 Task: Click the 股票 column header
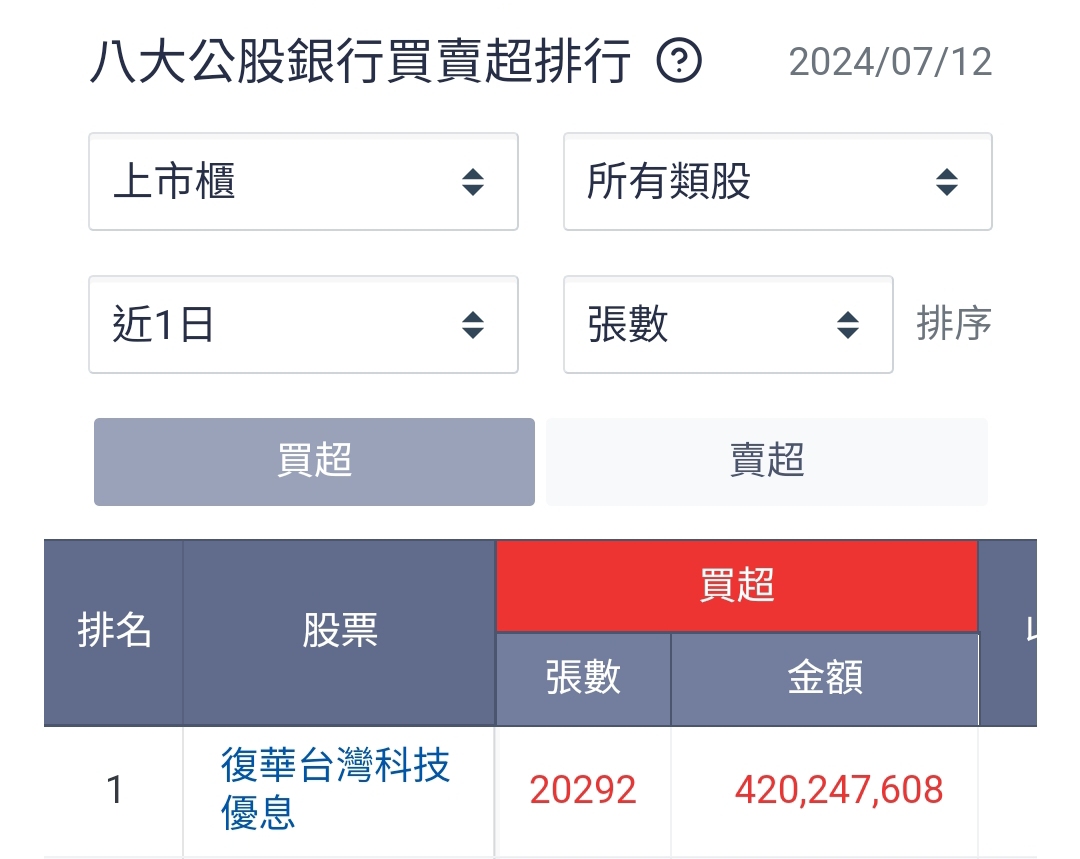pyautogui.click(x=340, y=632)
